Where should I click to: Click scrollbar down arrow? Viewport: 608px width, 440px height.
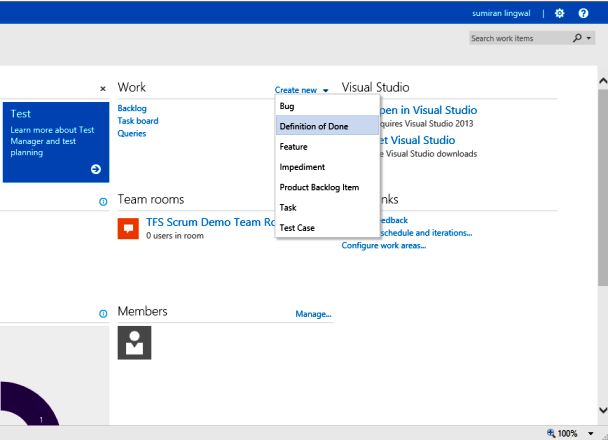[x=603, y=410]
